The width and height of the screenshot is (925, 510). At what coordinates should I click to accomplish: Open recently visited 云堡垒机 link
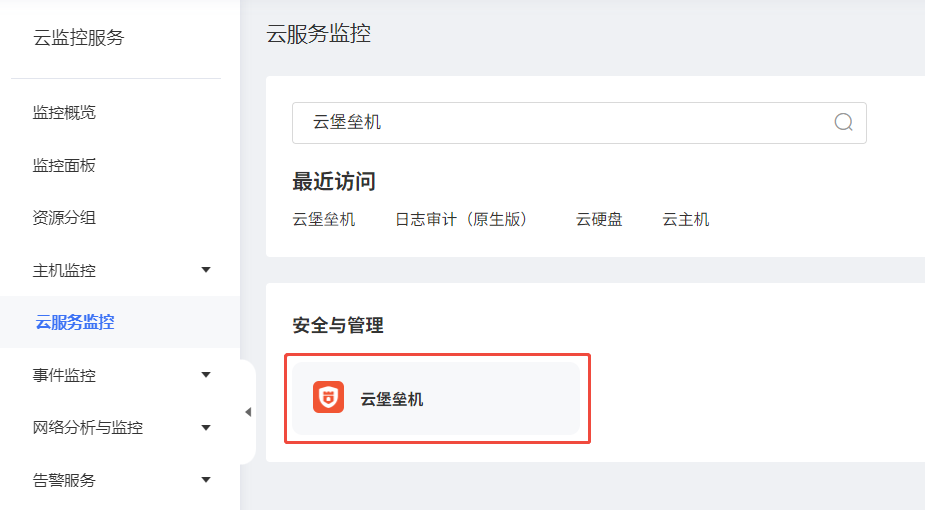pyautogui.click(x=323, y=219)
